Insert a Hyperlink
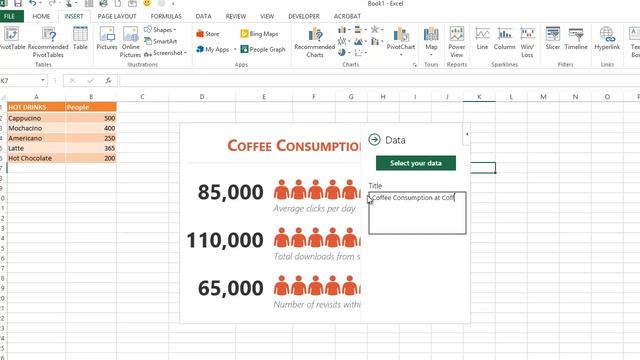Viewport: 640px width, 360px height. [607, 38]
